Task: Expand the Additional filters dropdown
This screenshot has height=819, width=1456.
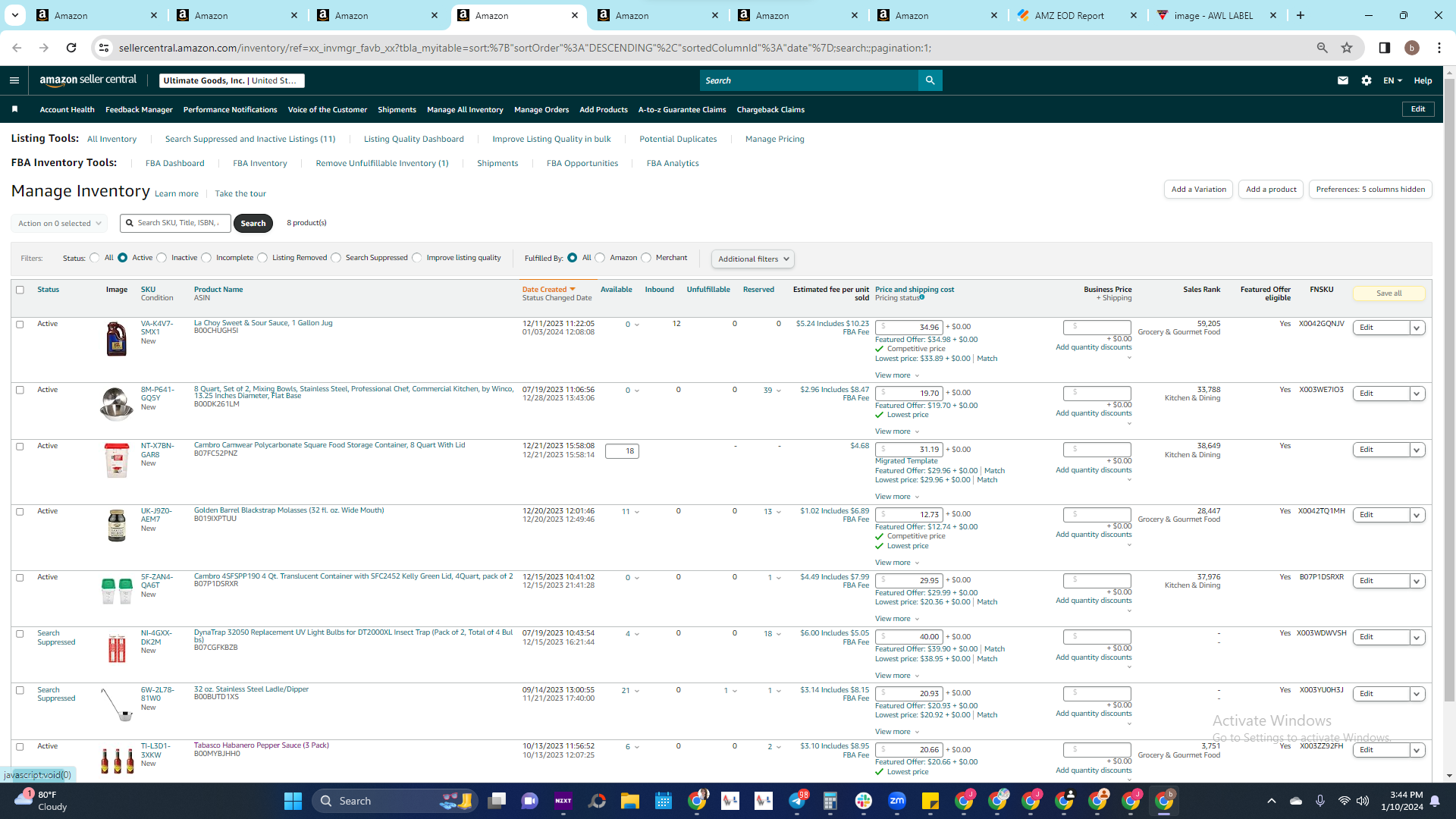Action: [753, 259]
